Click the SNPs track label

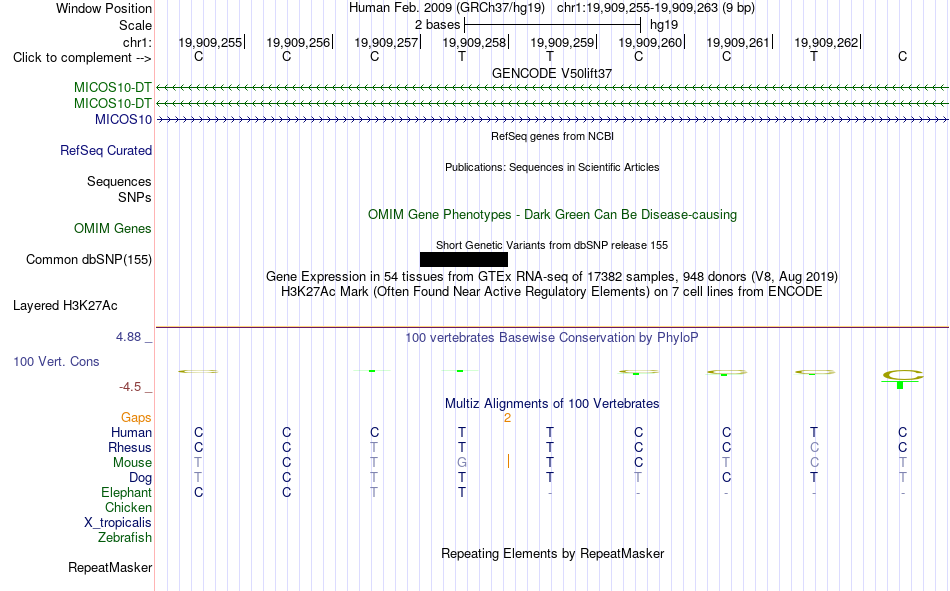point(135,198)
